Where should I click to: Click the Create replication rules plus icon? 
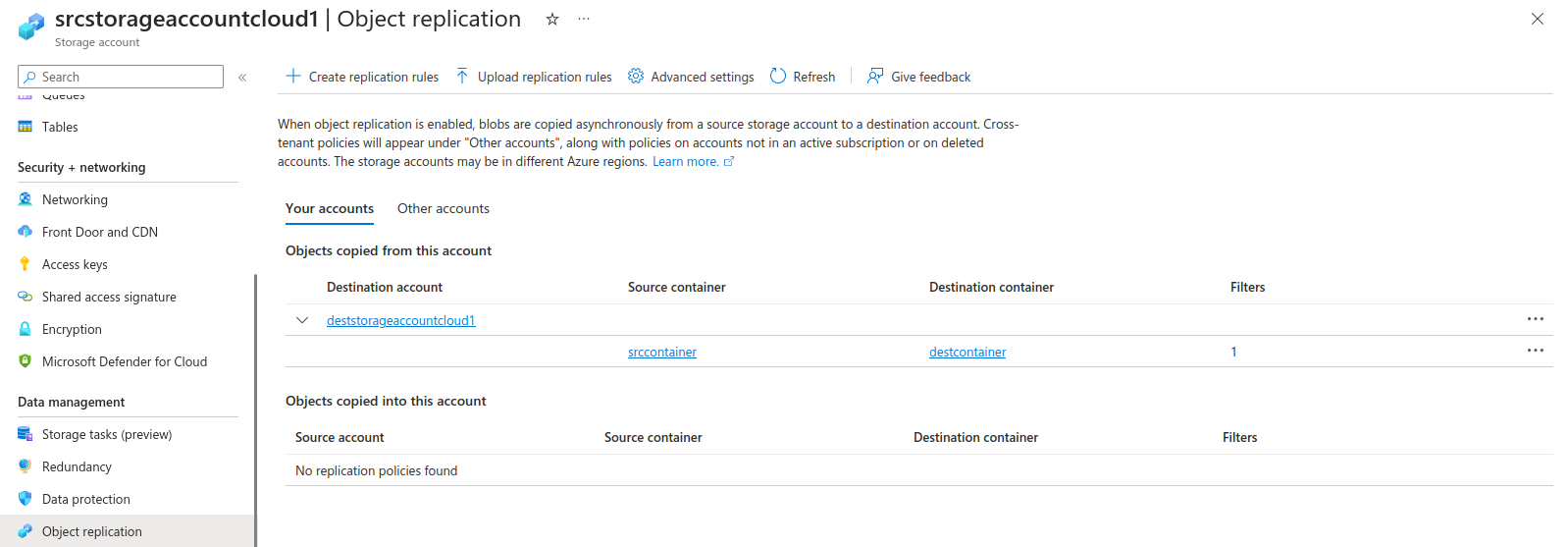click(x=293, y=77)
